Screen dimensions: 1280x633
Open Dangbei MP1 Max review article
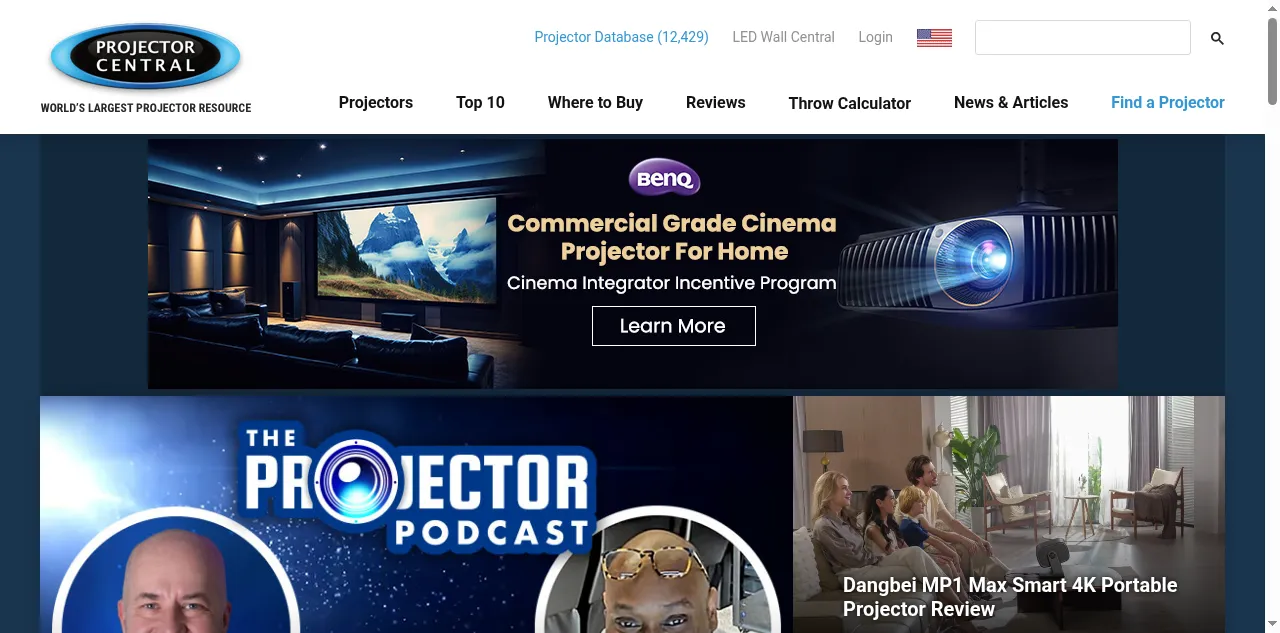(1009, 514)
